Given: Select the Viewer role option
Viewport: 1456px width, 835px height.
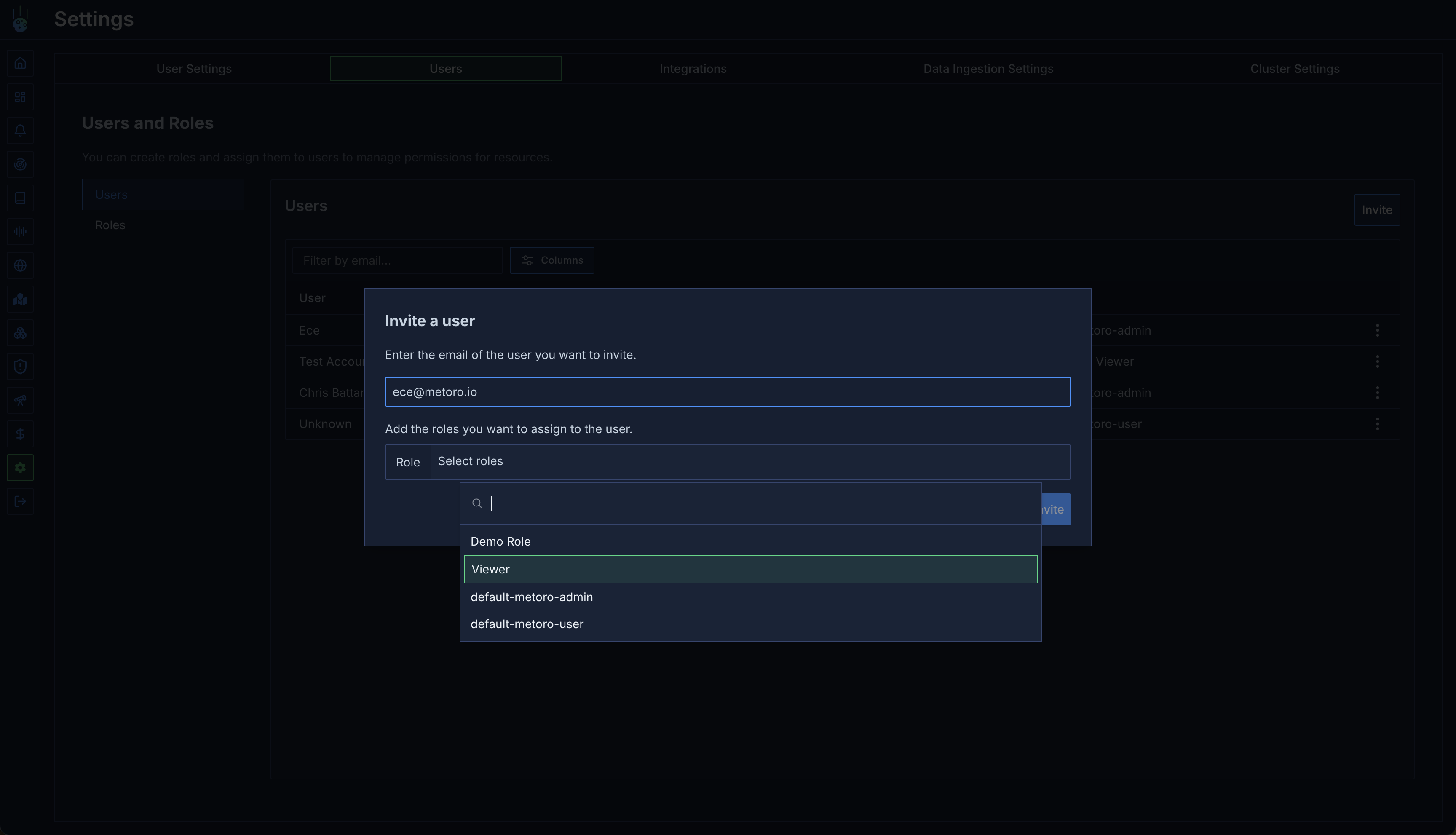Looking at the screenshot, I should 750,569.
